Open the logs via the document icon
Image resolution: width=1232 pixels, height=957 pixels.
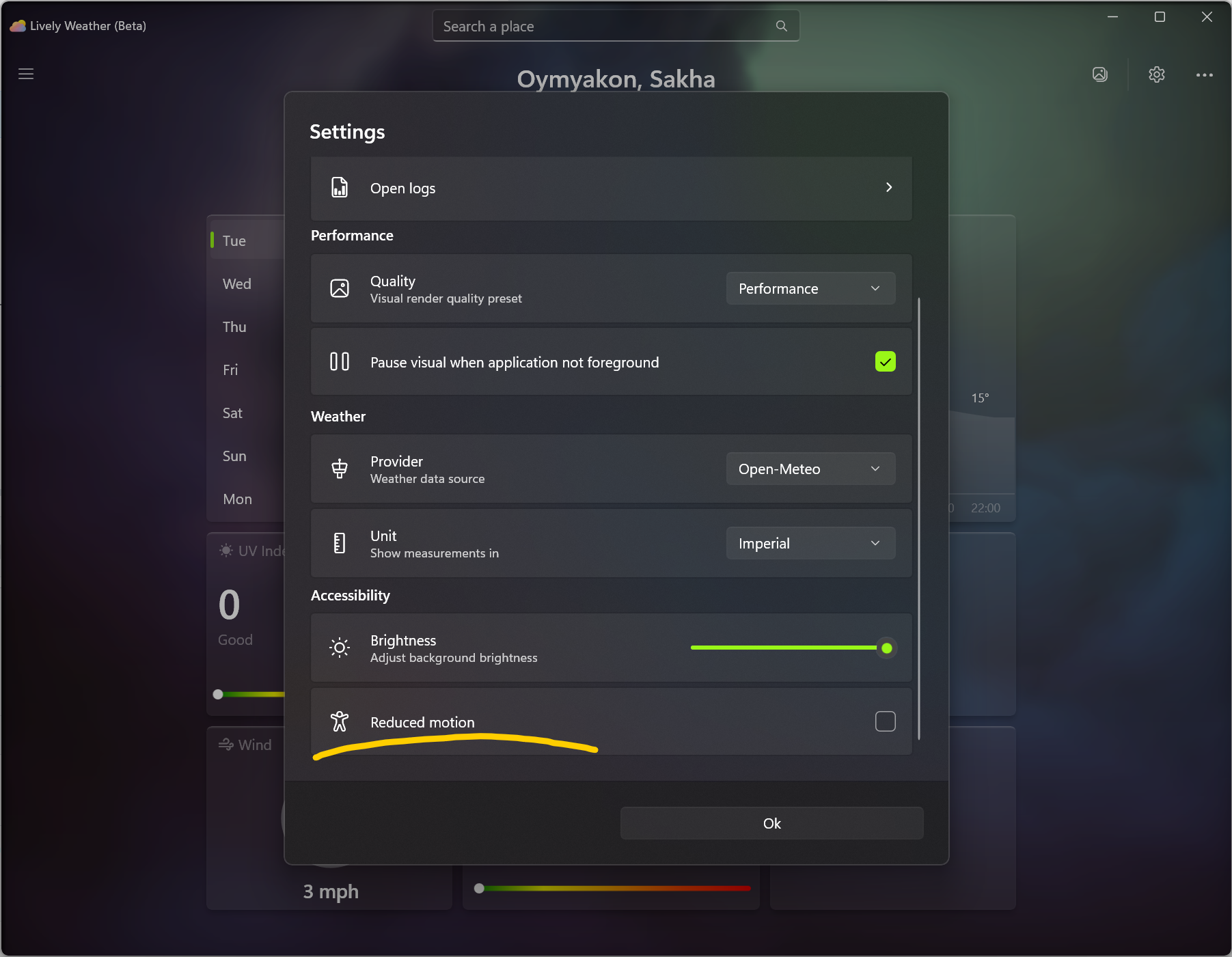click(x=340, y=188)
